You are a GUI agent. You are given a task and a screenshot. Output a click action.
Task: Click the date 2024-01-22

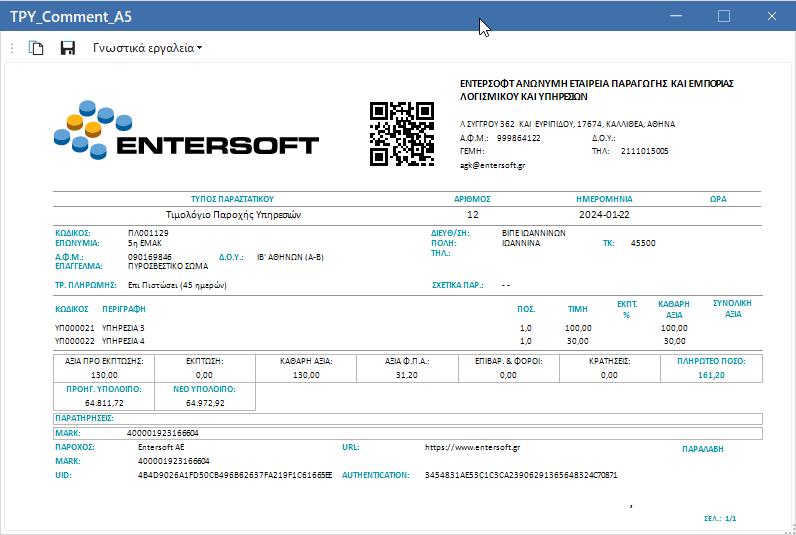(604, 215)
